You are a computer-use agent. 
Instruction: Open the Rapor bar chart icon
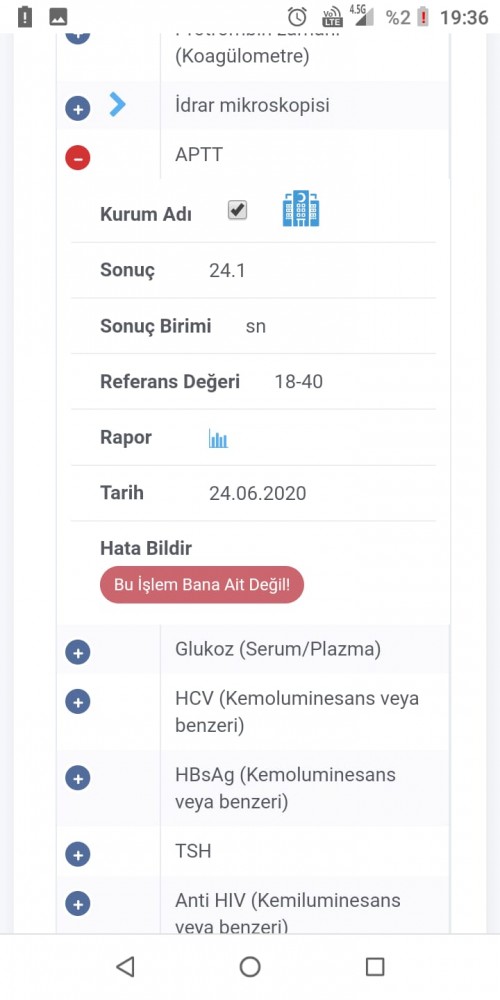tap(218, 438)
